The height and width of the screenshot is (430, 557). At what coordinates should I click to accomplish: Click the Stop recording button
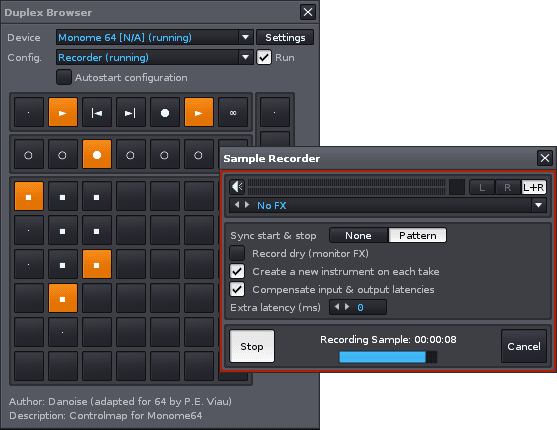252,346
